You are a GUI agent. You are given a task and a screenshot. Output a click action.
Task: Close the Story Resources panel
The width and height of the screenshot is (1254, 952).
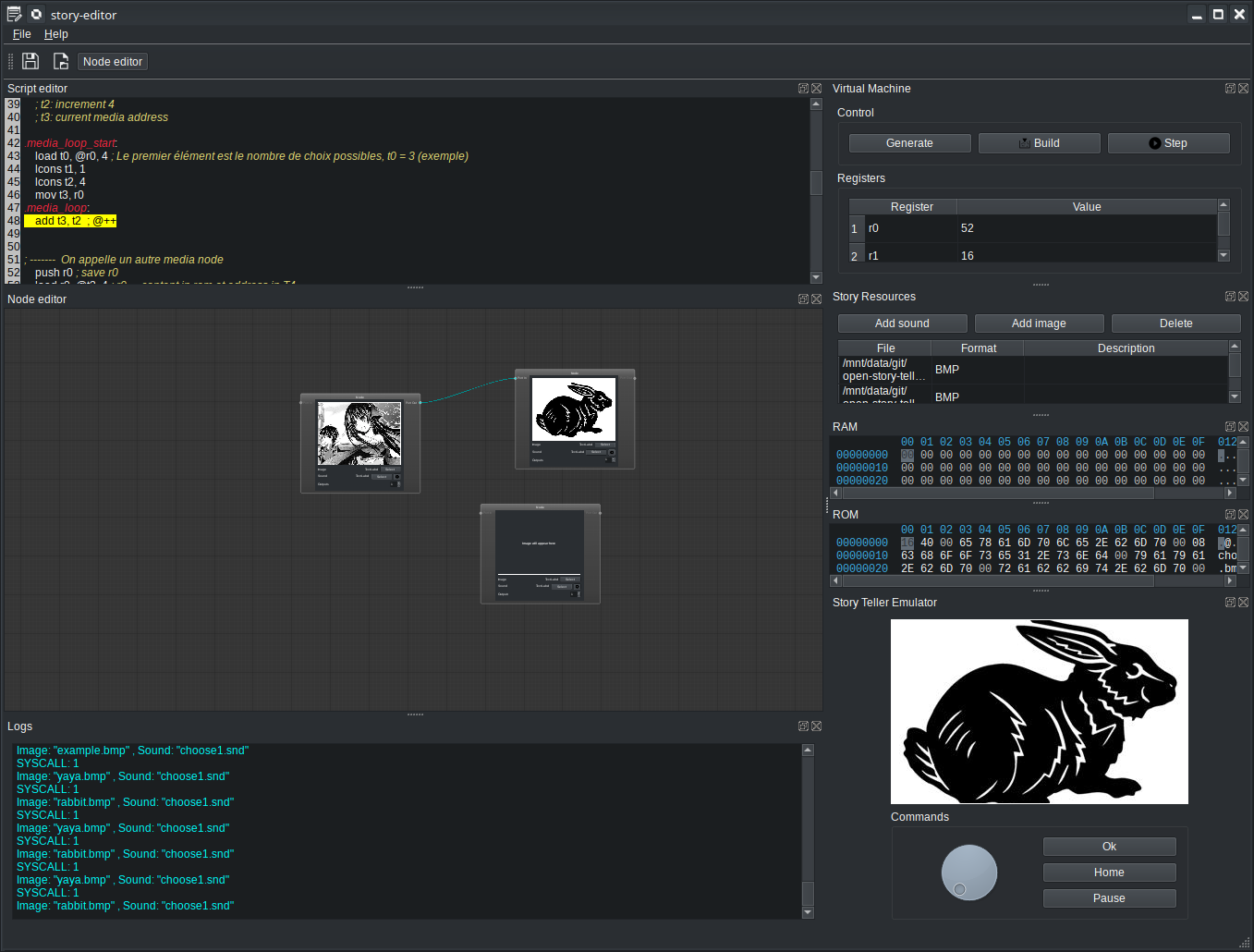point(1243,297)
